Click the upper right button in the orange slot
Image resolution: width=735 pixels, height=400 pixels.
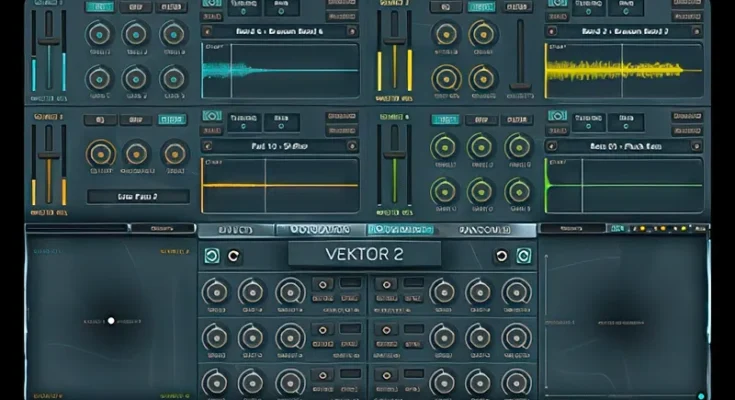click(342, 116)
